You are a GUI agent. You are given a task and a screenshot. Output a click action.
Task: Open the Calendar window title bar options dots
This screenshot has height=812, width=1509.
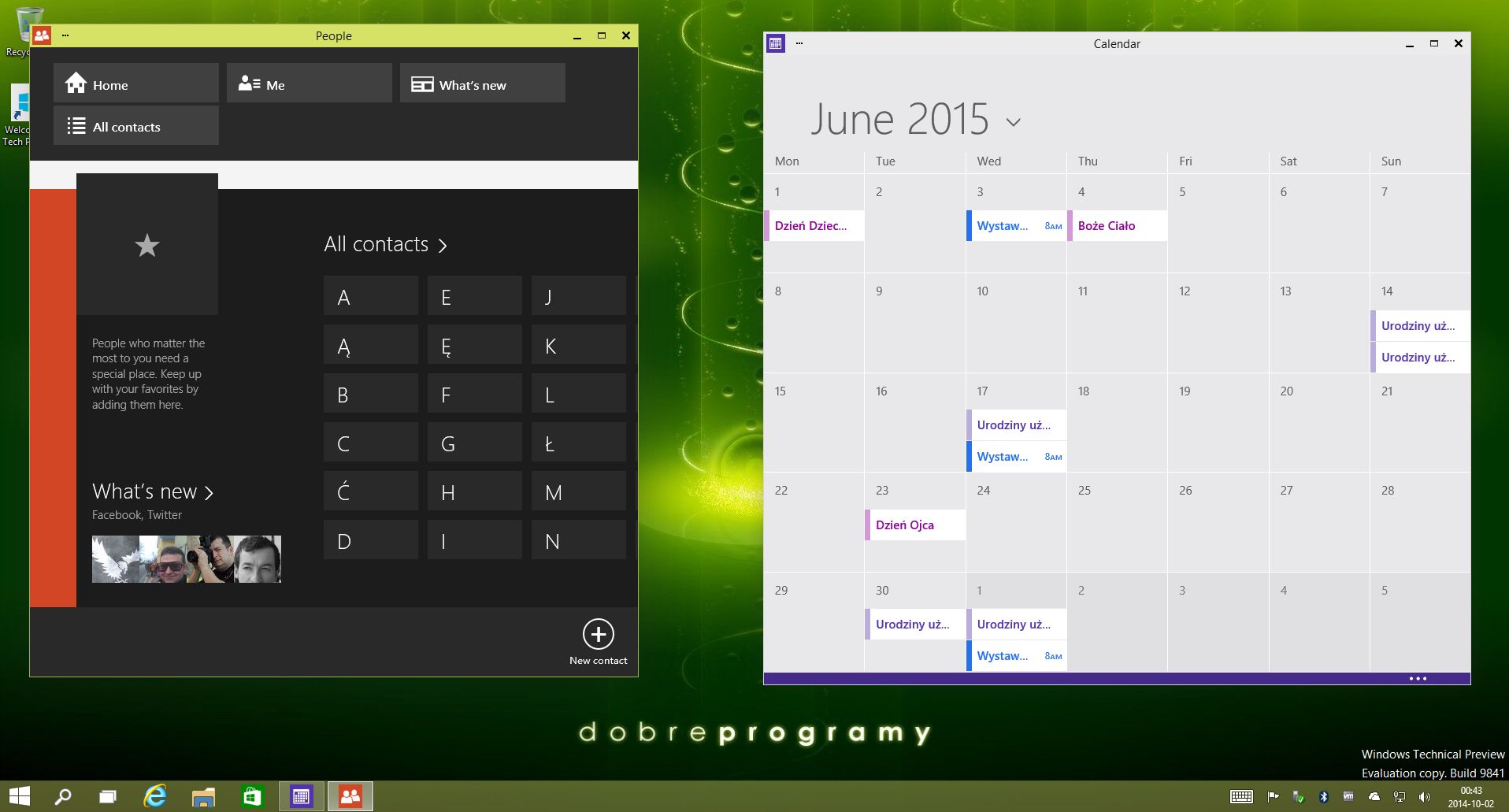pyautogui.click(x=799, y=43)
